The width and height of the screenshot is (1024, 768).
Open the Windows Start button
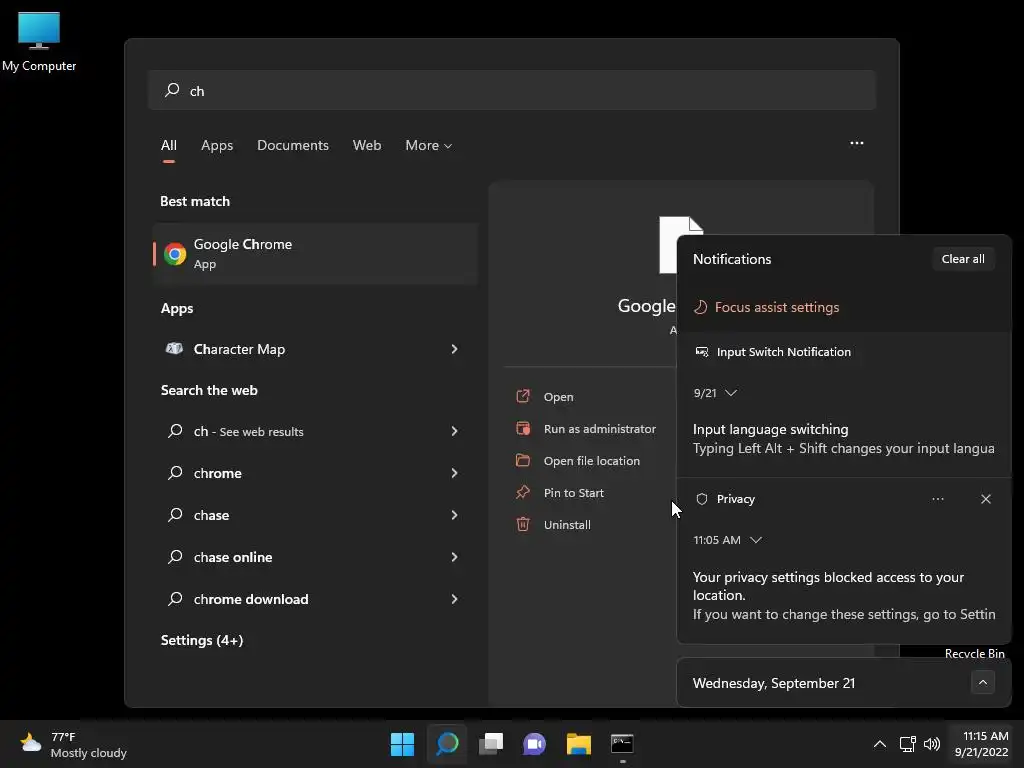pos(402,744)
